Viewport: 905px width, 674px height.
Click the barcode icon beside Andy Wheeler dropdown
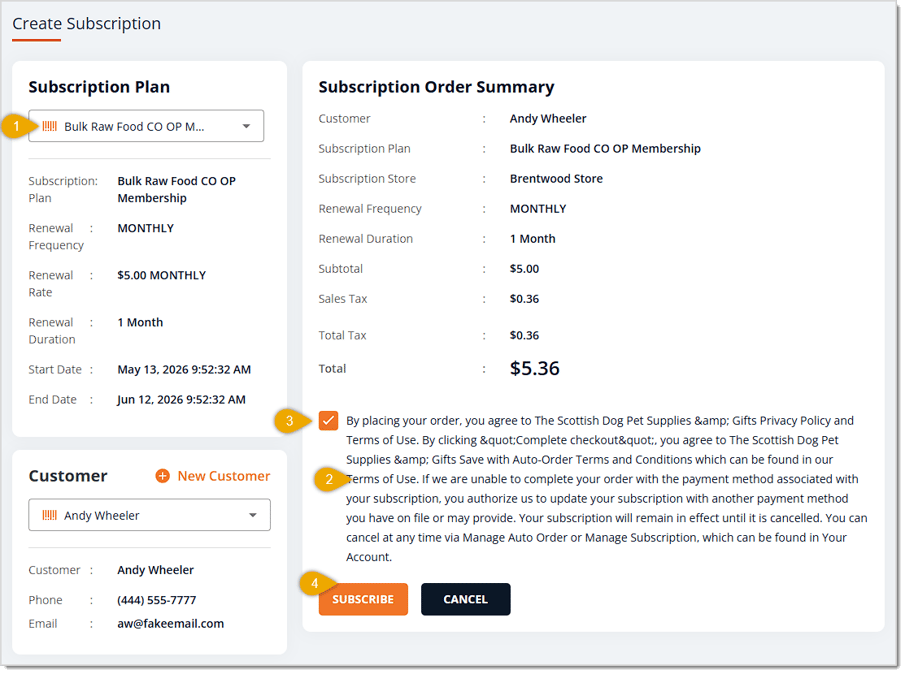point(50,515)
